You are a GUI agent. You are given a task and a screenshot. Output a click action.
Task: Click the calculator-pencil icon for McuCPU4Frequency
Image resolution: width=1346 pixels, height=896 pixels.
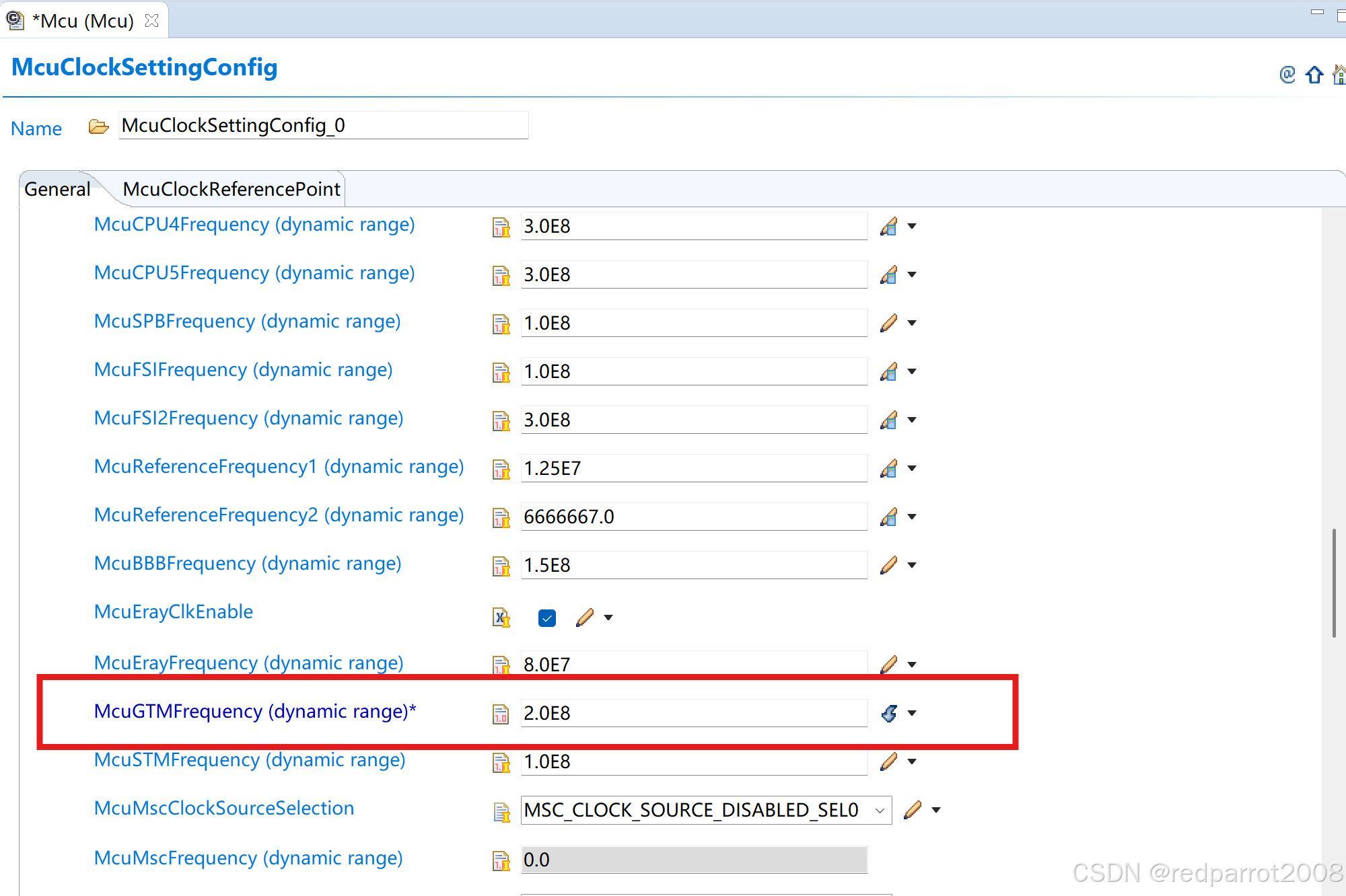point(888,227)
